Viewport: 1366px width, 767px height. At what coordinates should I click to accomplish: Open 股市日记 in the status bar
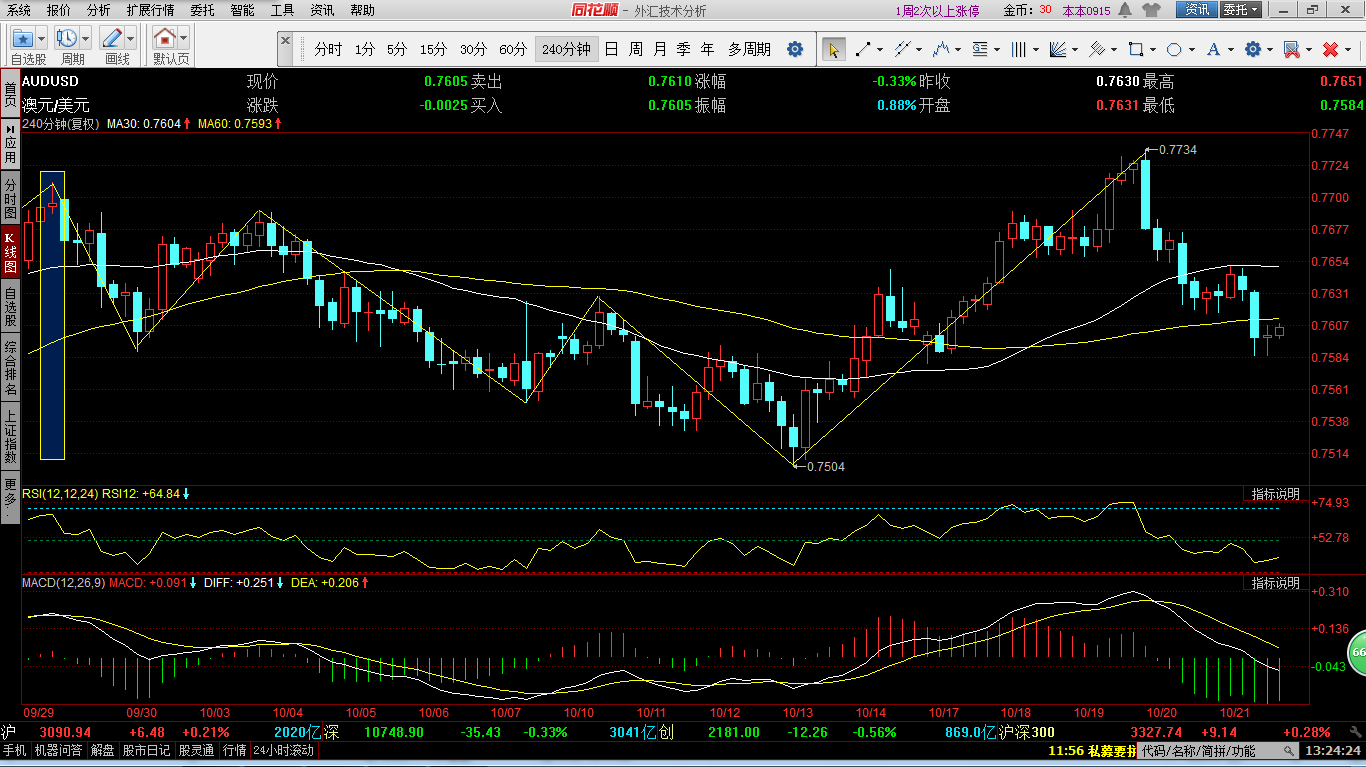[x=147, y=750]
